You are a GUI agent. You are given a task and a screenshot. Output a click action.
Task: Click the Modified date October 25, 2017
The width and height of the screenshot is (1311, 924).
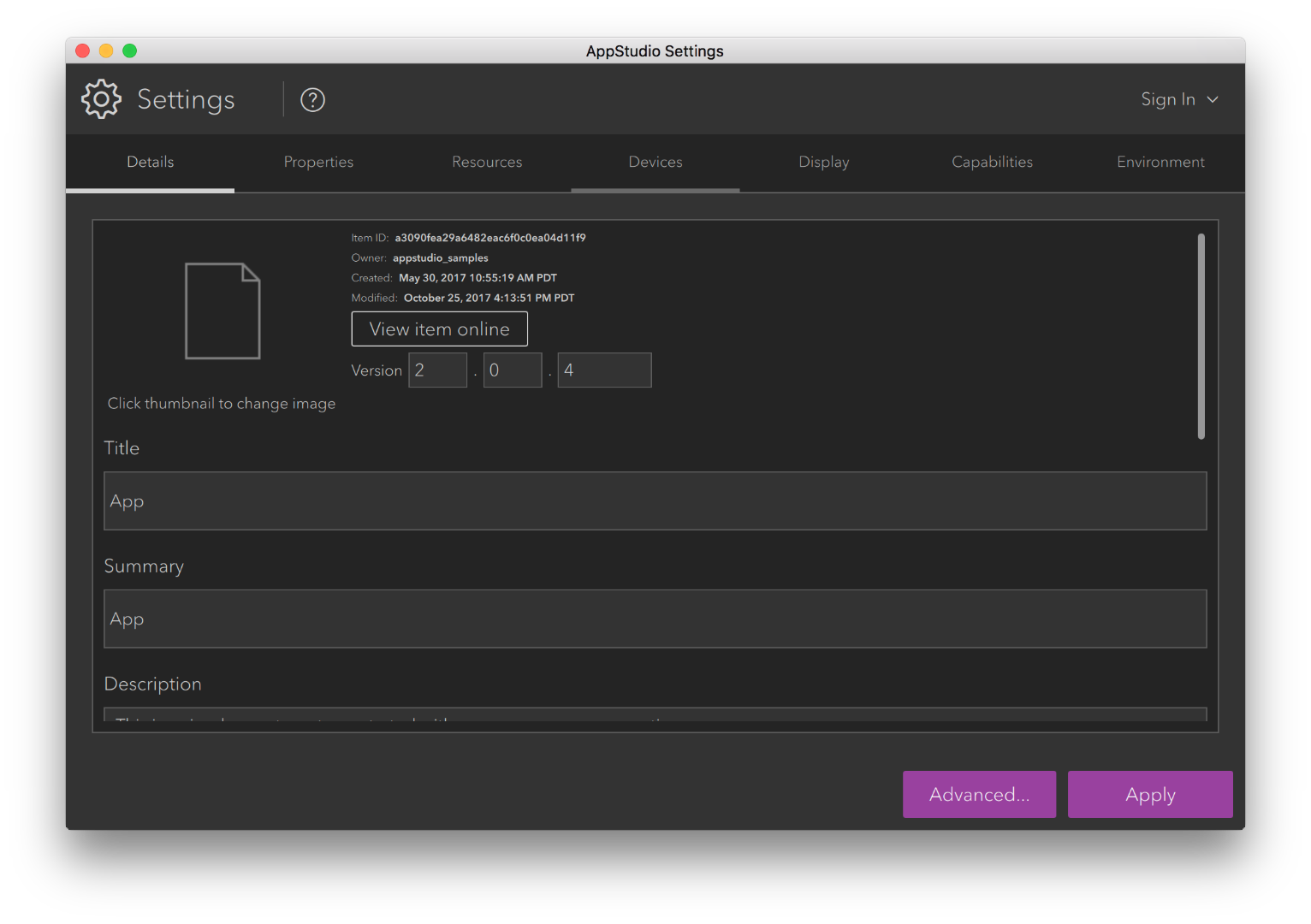click(489, 299)
